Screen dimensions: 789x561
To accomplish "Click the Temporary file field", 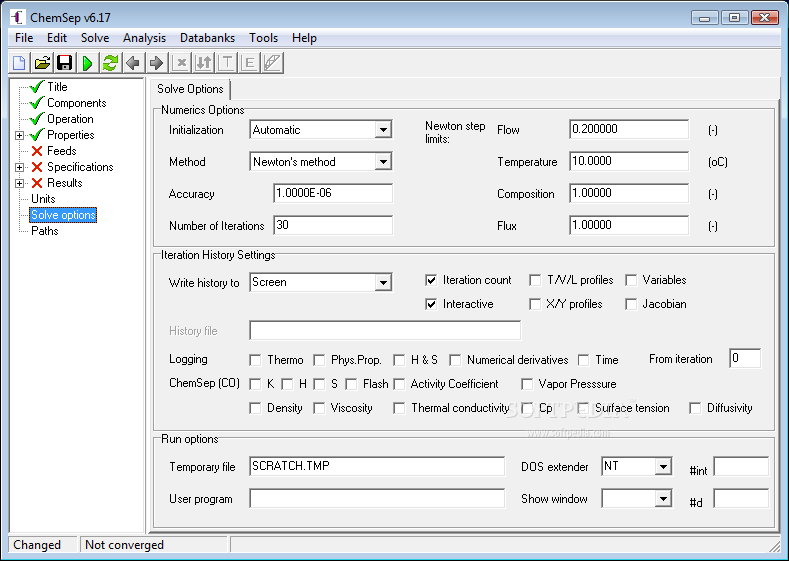I will (x=377, y=466).
